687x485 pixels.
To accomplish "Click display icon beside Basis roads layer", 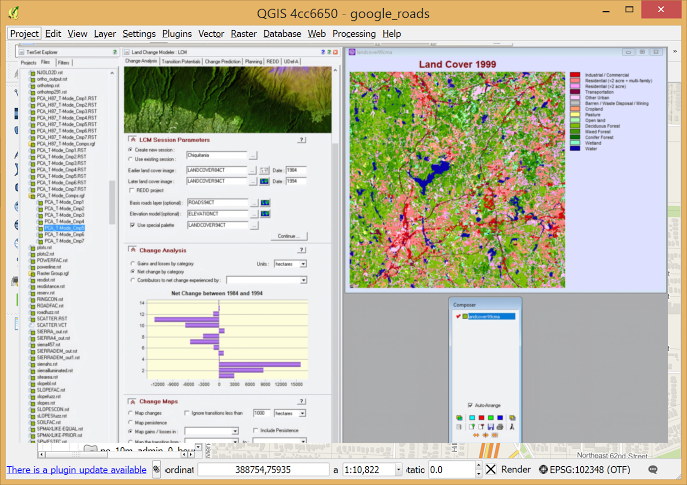I will tap(265, 202).
